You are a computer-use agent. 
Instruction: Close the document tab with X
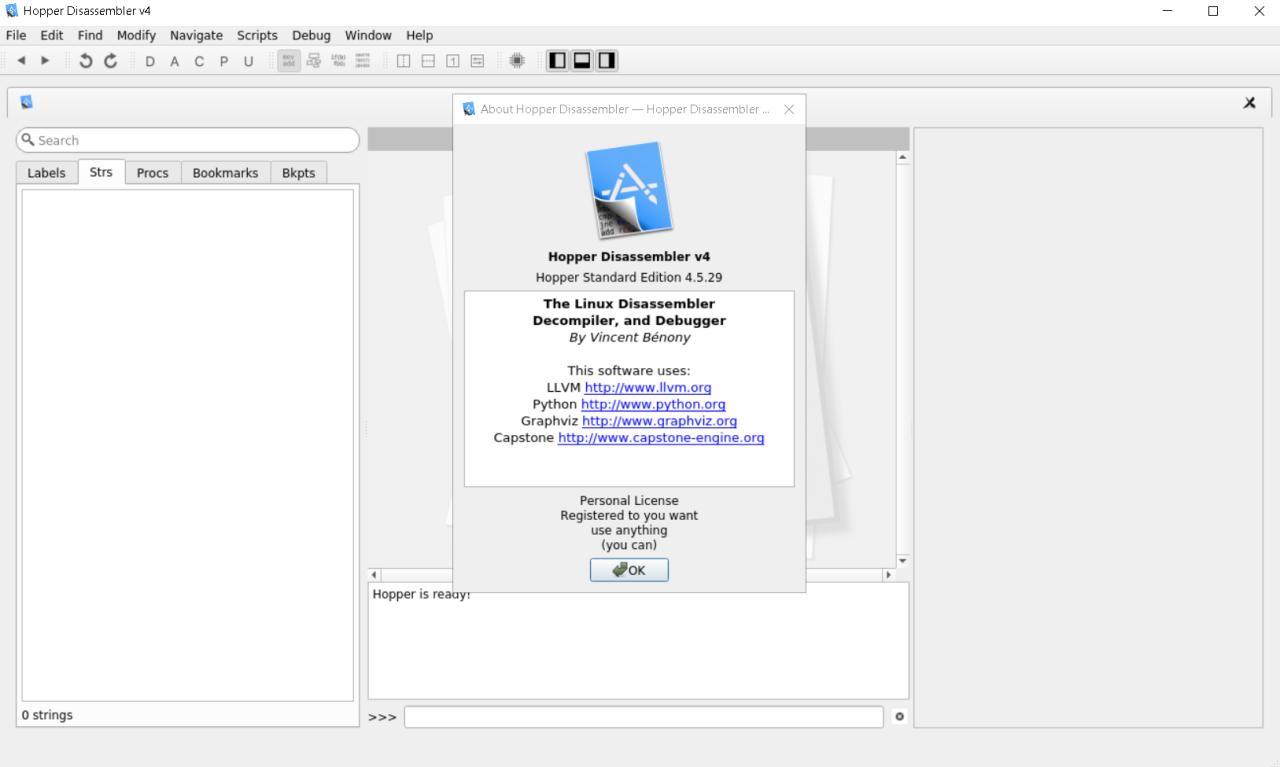tap(1250, 103)
